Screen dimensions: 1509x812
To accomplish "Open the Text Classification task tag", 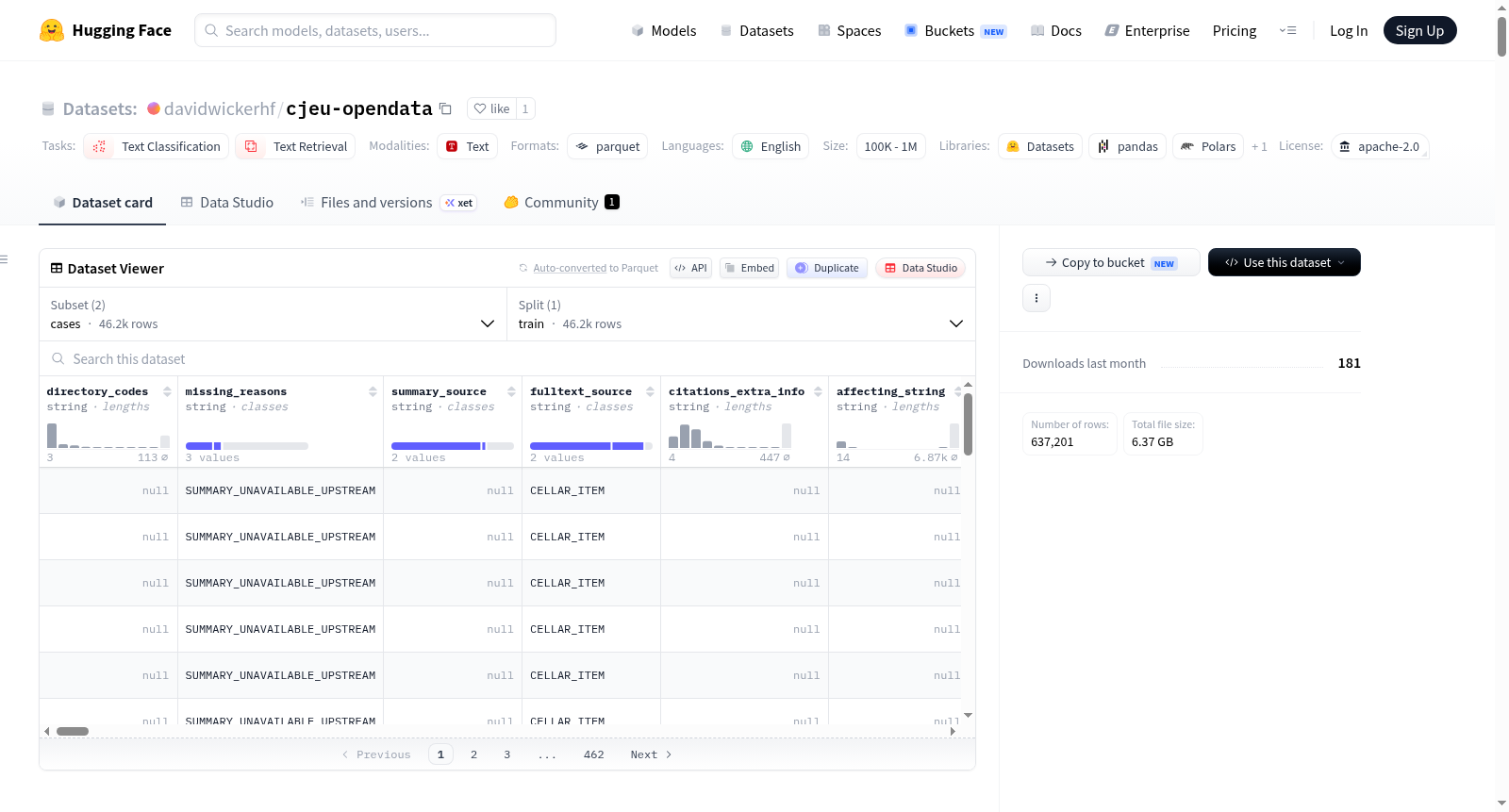I will pyautogui.click(x=157, y=146).
